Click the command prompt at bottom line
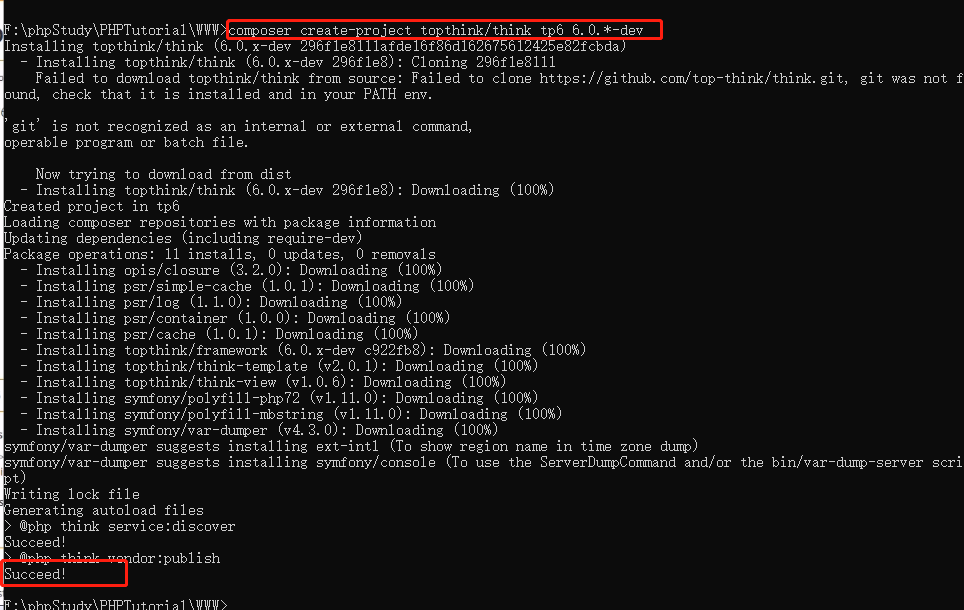The width and height of the screenshot is (964, 610). [x=116, y=604]
